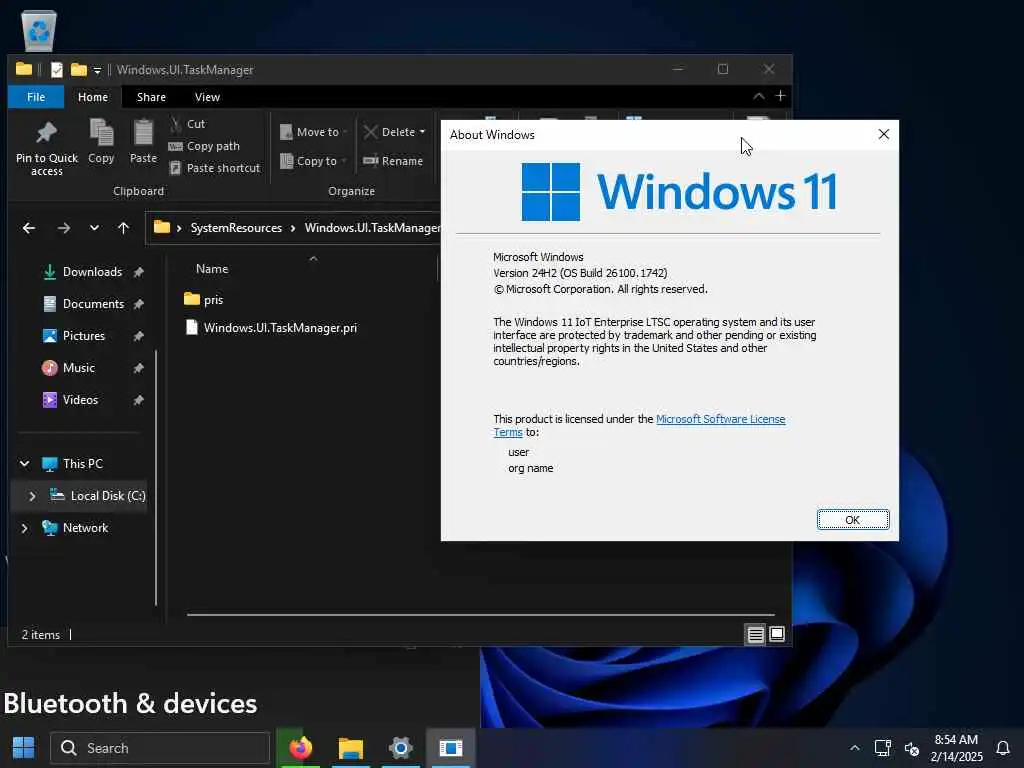Open Videos in Quick access
This screenshot has width=1024, height=768.
click(80, 400)
